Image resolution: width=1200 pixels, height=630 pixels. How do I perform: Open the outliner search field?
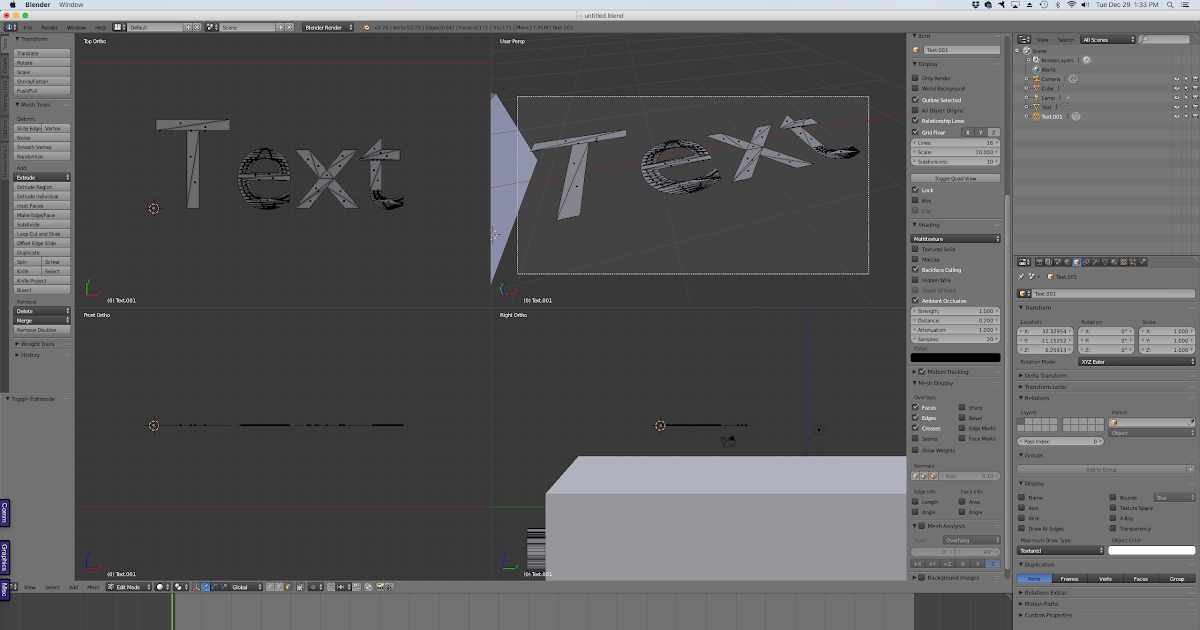[1164, 40]
